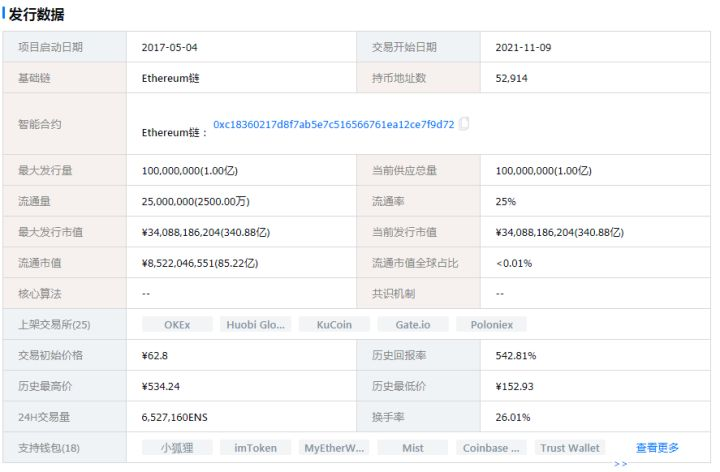Click the 流通市值全球占比 label
720x472 pixels.
[415, 263]
